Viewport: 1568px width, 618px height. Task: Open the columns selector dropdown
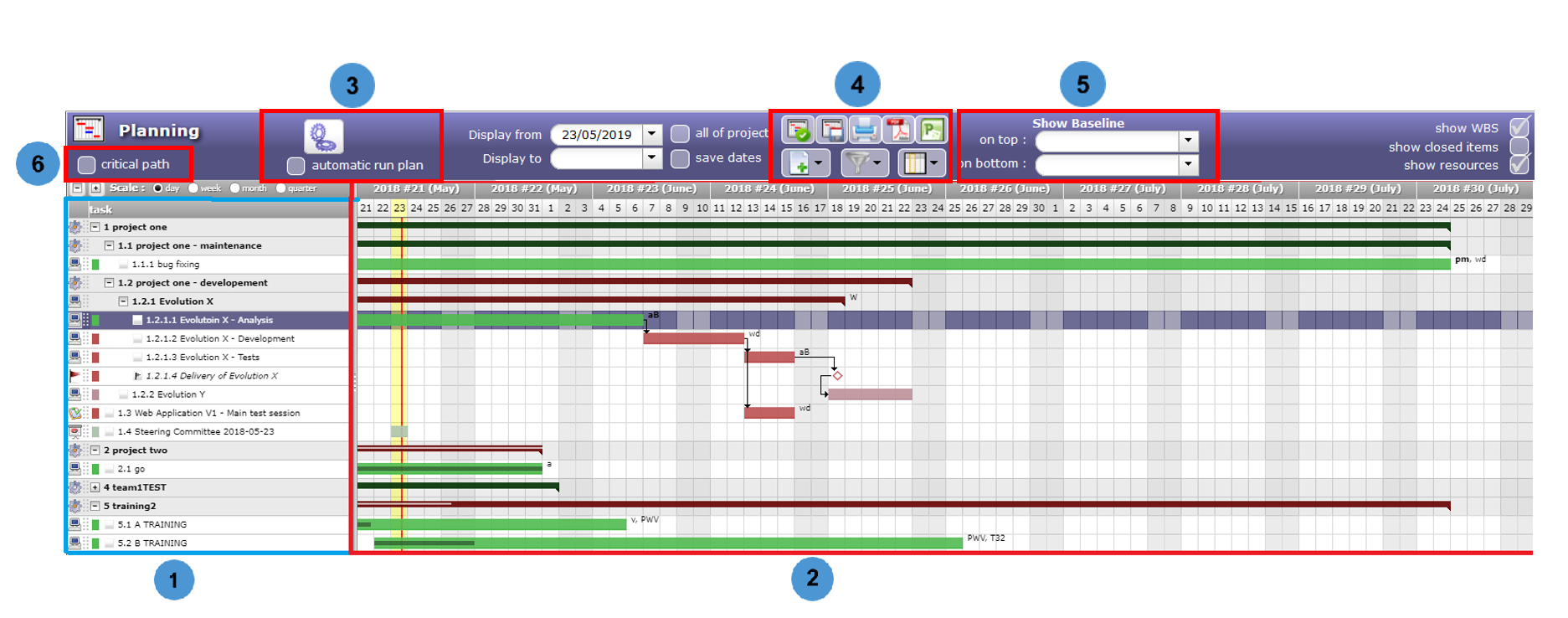pyautogui.click(x=922, y=162)
